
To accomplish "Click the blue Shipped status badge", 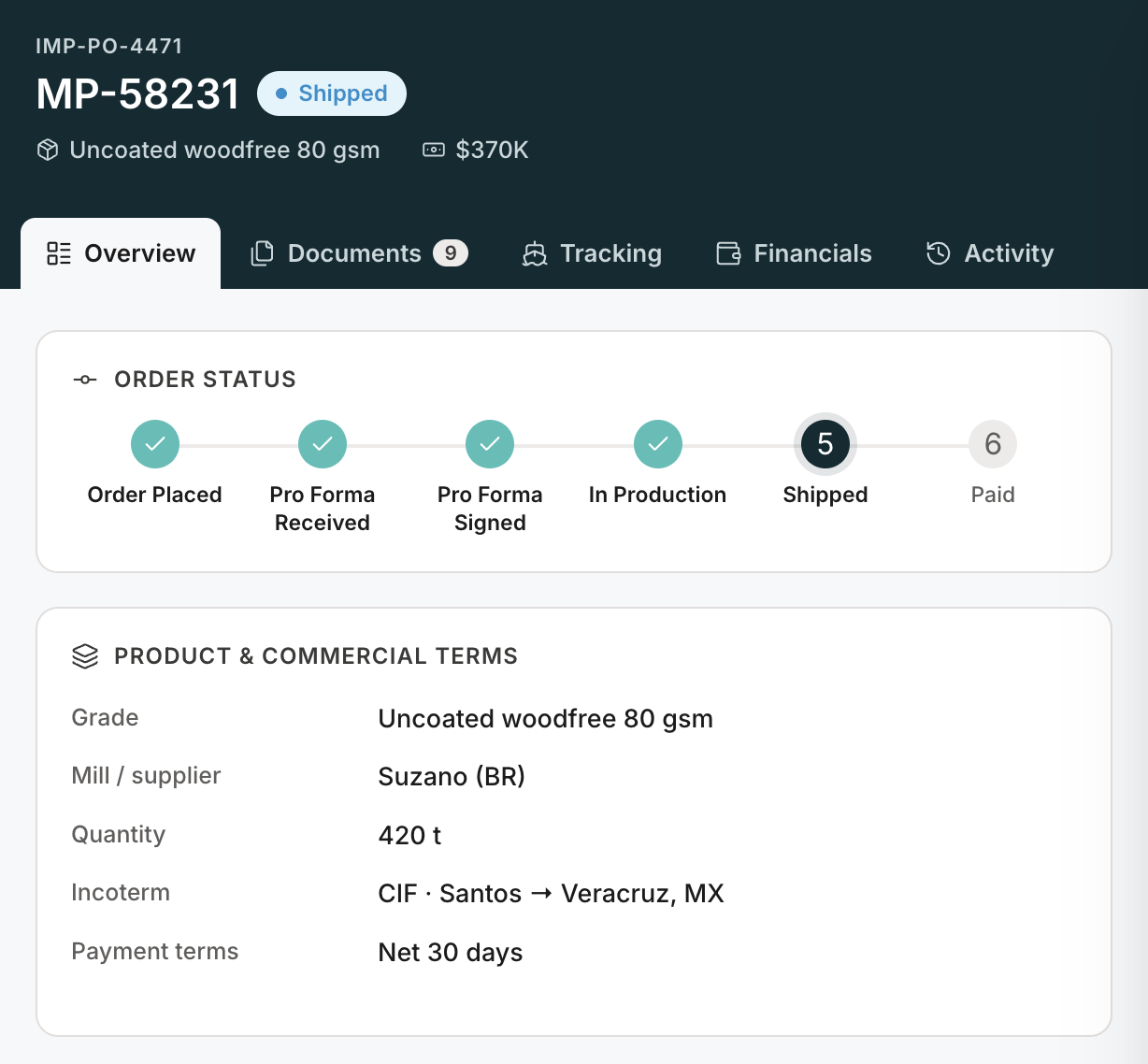I will point(332,93).
